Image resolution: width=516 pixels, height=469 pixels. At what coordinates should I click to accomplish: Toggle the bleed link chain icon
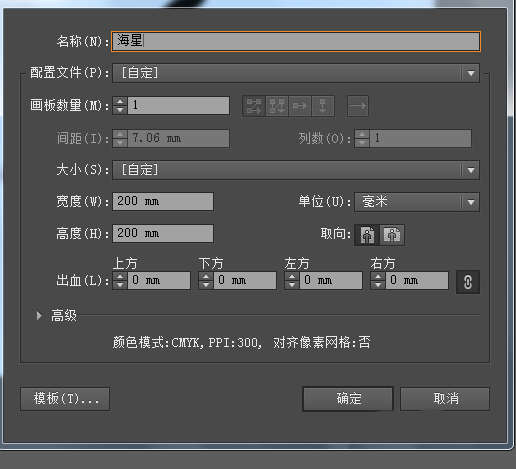(468, 282)
